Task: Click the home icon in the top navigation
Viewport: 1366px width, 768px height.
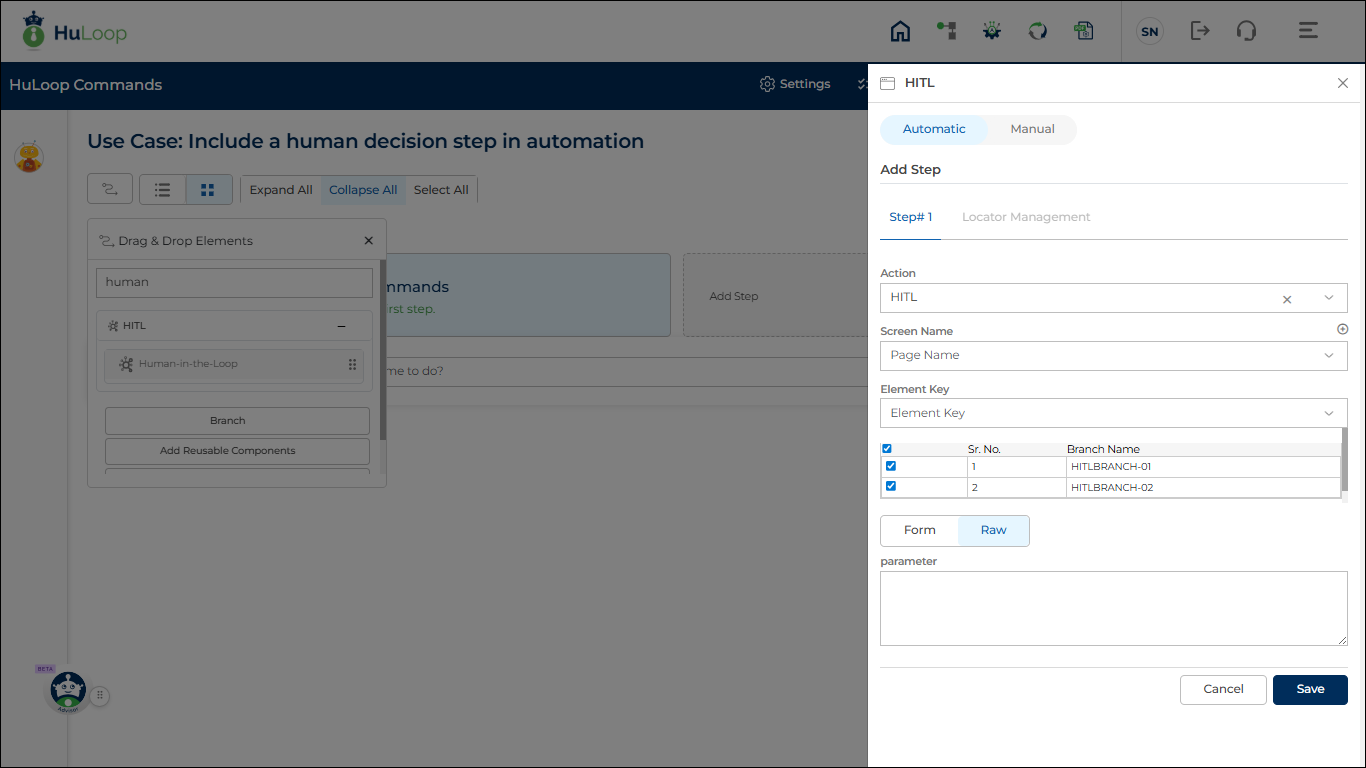Action: 900,31
